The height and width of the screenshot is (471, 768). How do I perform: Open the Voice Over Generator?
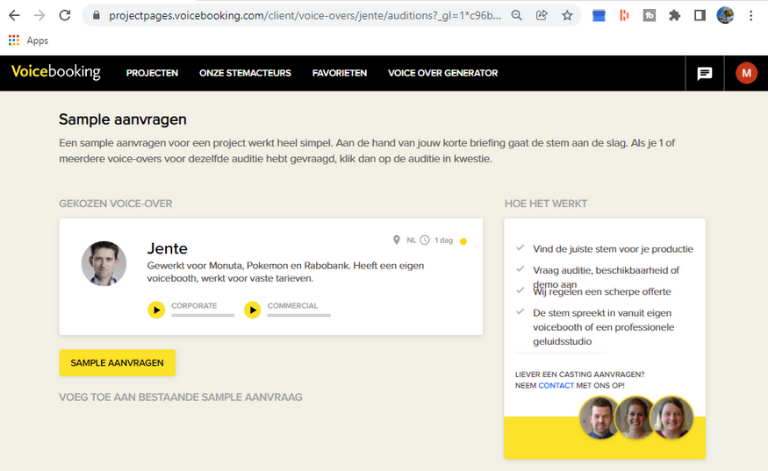[x=443, y=73]
